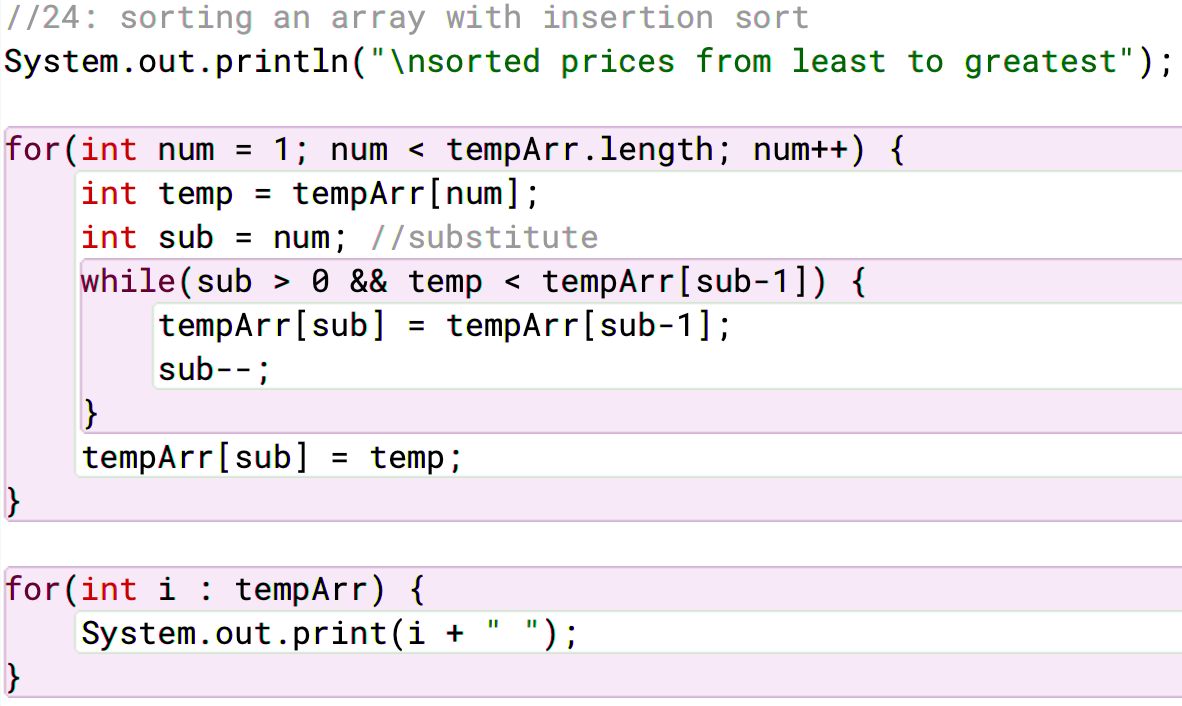The height and width of the screenshot is (706, 1182).
Task: Click num++ in the for header
Action: click(x=801, y=149)
